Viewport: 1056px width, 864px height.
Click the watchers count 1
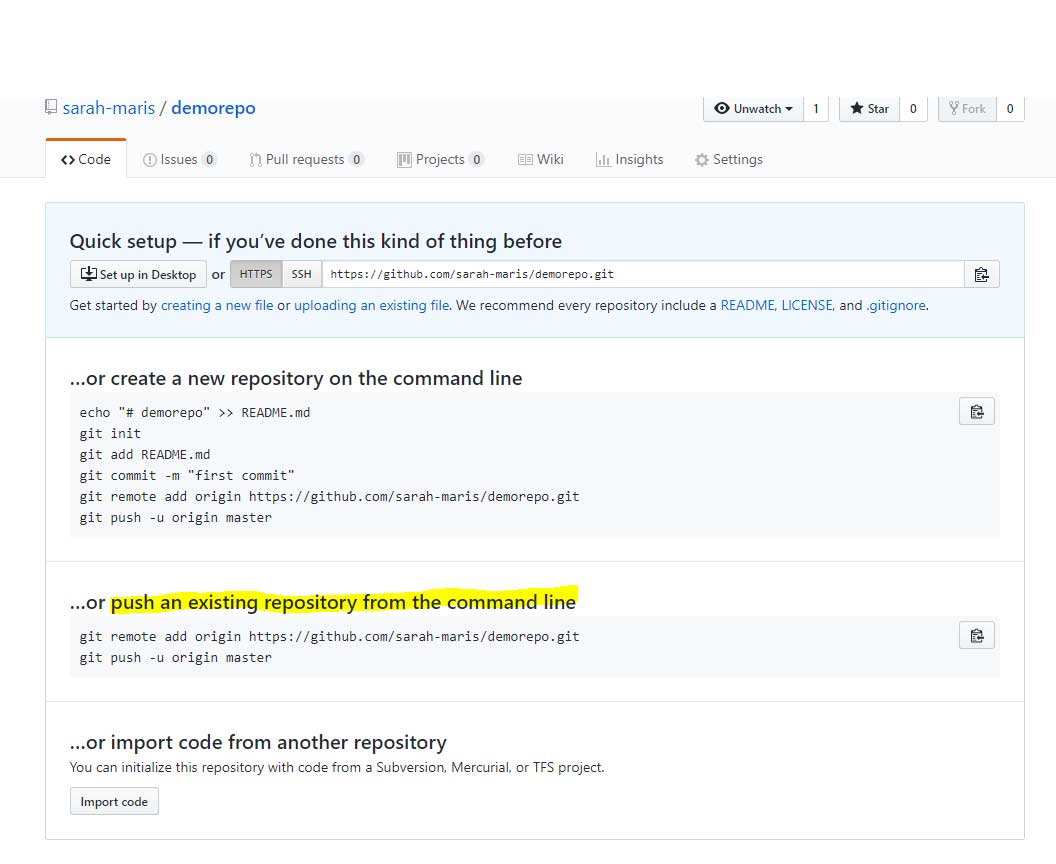[816, 108]
